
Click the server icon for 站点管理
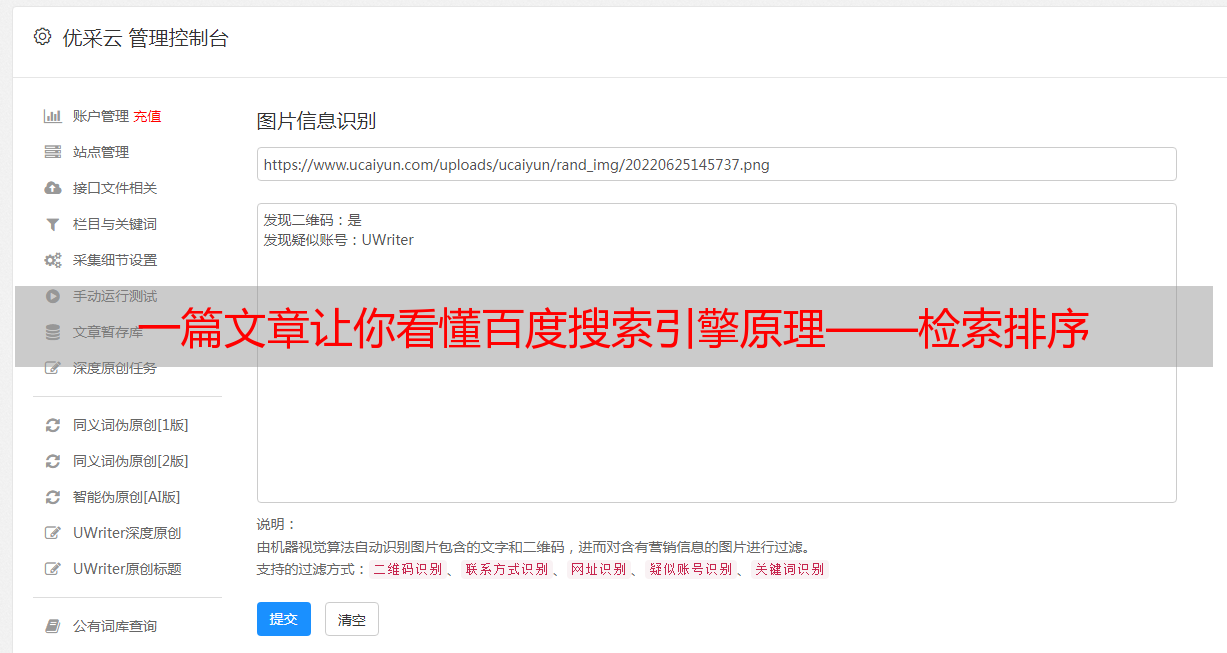(53, 152)
